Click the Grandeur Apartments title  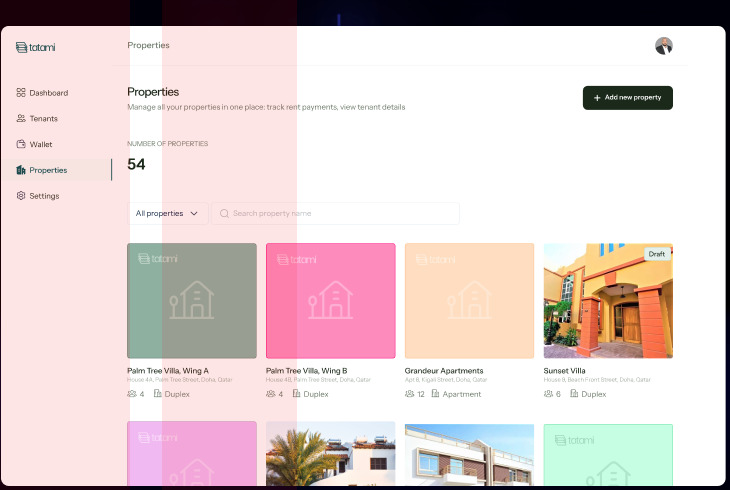(444, 371)
